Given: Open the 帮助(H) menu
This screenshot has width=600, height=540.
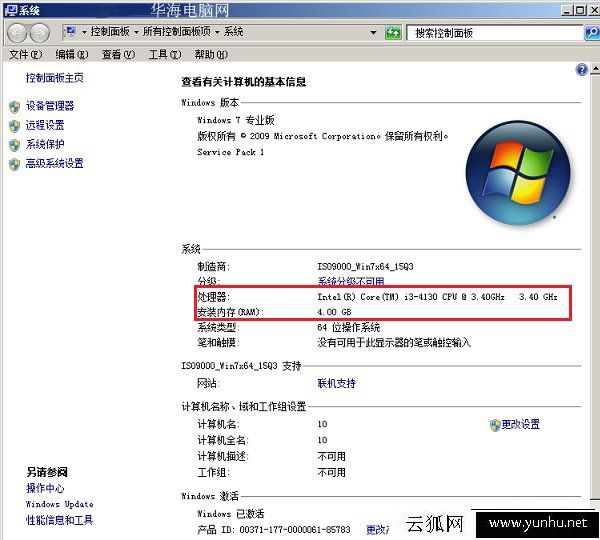Looking at the screenshot, I should (211, 55).
